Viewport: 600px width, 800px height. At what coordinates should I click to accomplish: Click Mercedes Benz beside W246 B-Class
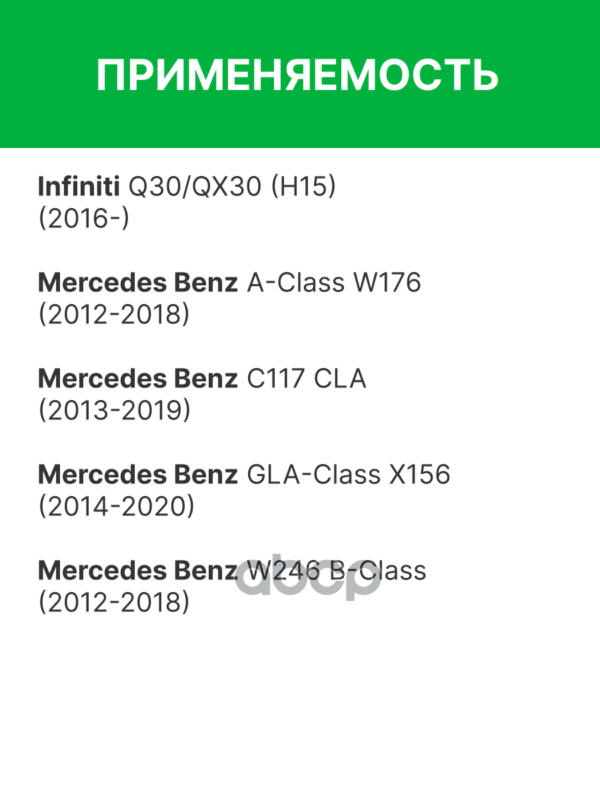pyautogui.click(x=137, y=571)
